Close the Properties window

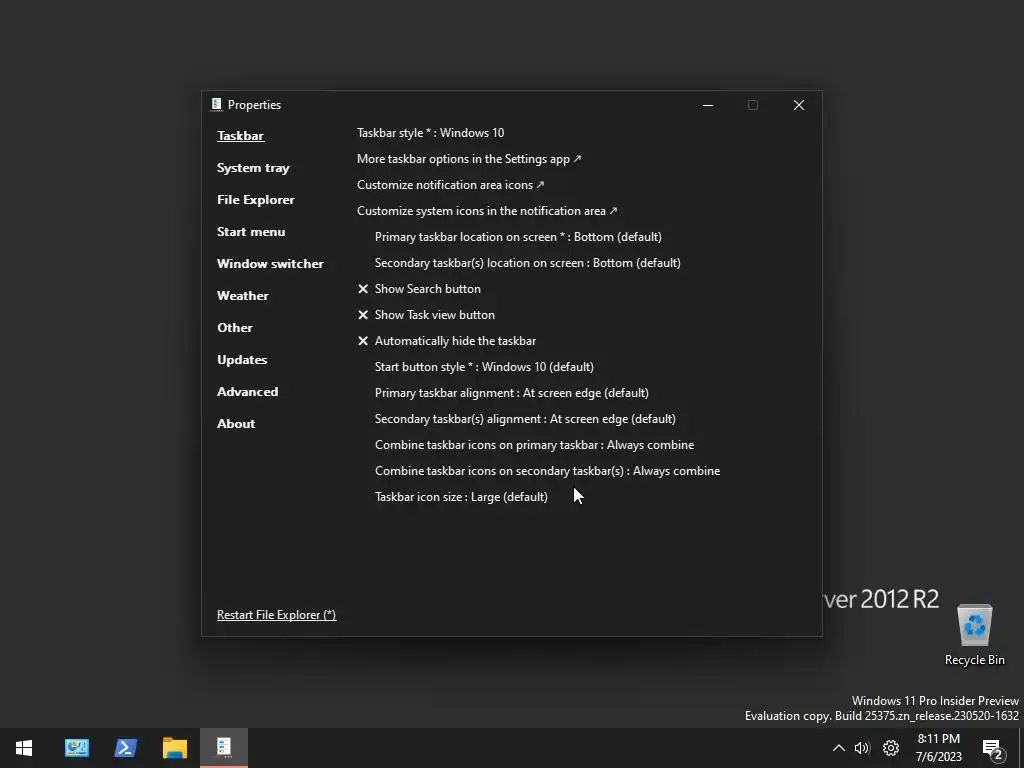point(799,105)
